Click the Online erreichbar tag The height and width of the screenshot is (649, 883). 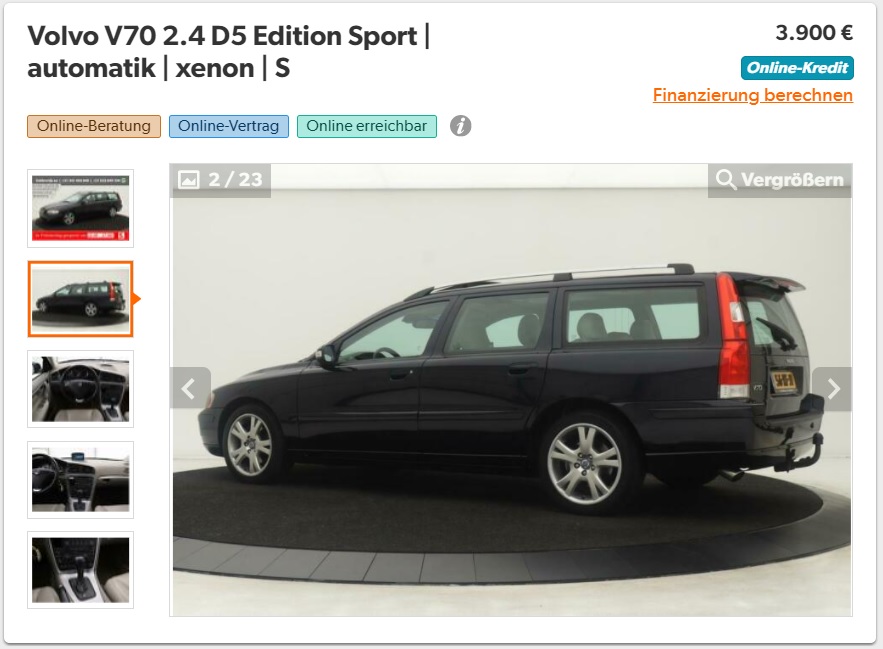[x=367, y=126]
